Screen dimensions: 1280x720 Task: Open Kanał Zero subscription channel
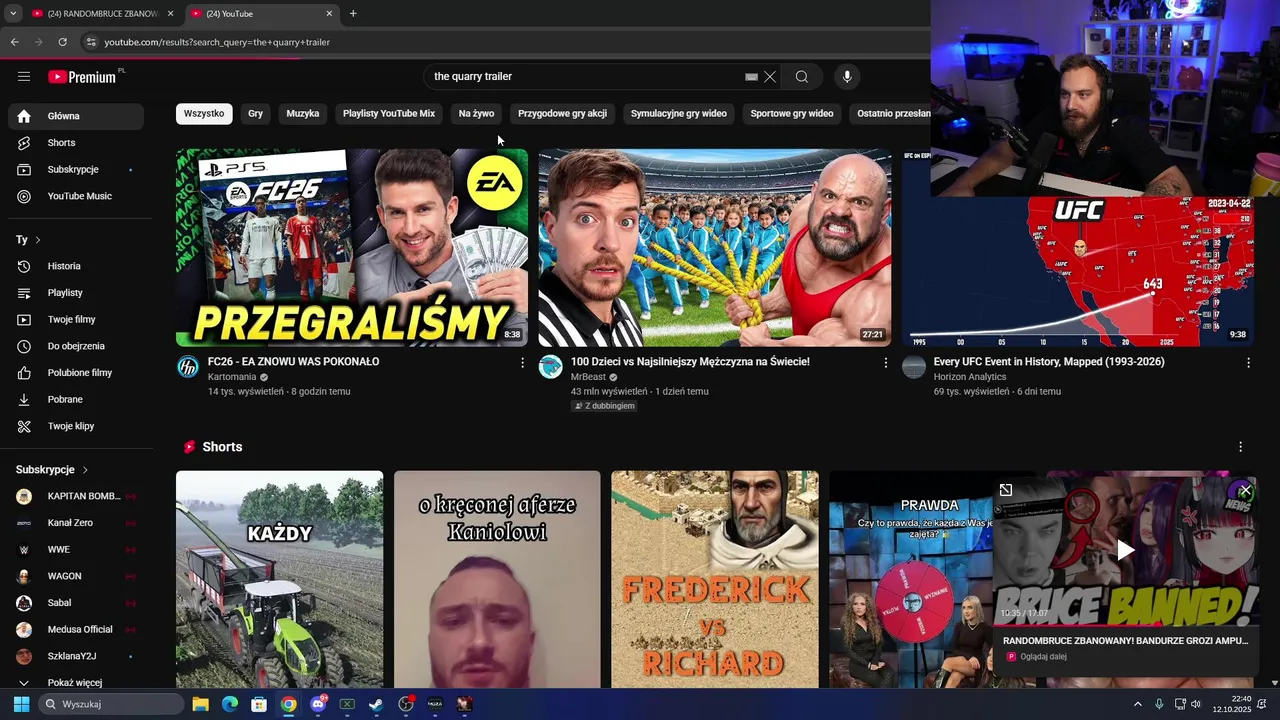[x=76, y=523]
